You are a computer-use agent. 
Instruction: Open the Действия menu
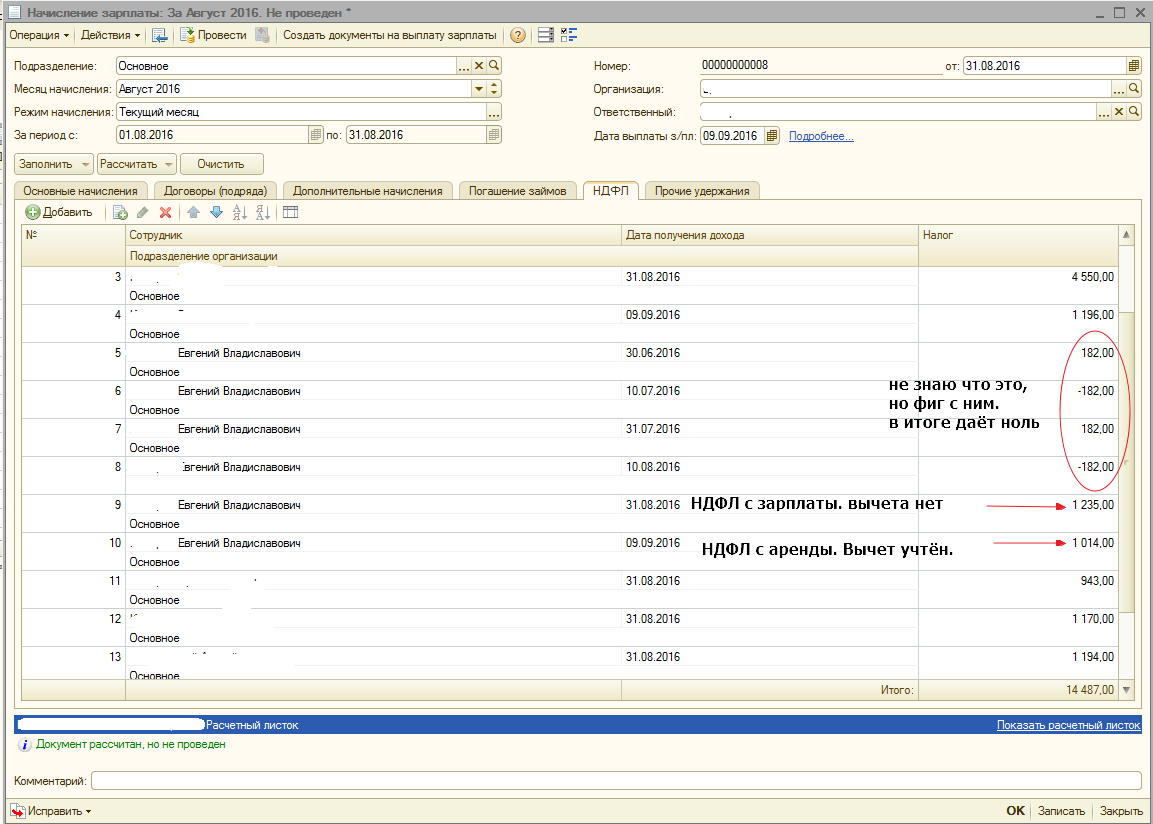(110, 35)
